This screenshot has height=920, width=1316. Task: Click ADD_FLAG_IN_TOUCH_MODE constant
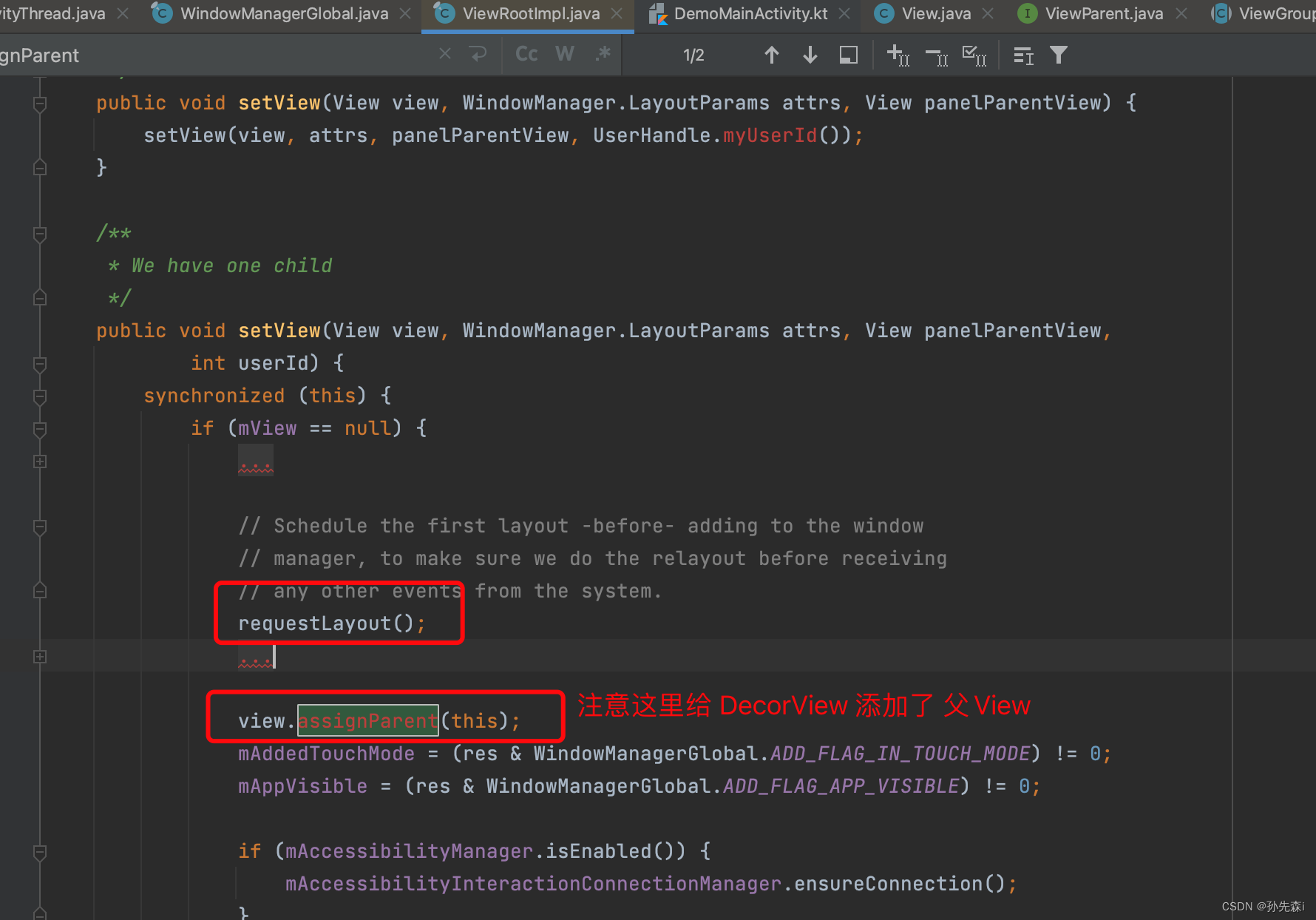click(x=900, y=754)
